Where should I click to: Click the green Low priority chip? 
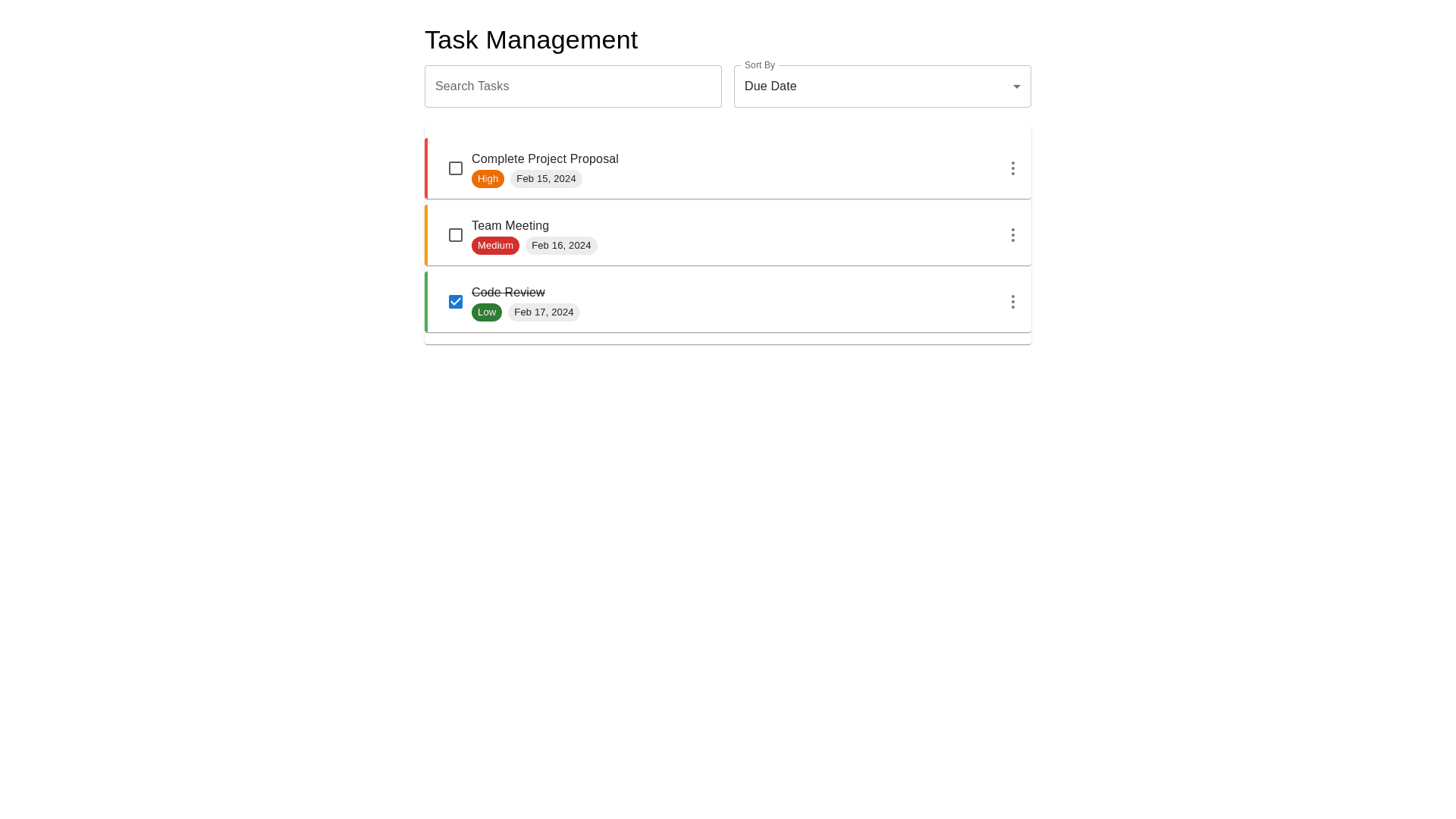pyautogui.click(x=487, y=312)
